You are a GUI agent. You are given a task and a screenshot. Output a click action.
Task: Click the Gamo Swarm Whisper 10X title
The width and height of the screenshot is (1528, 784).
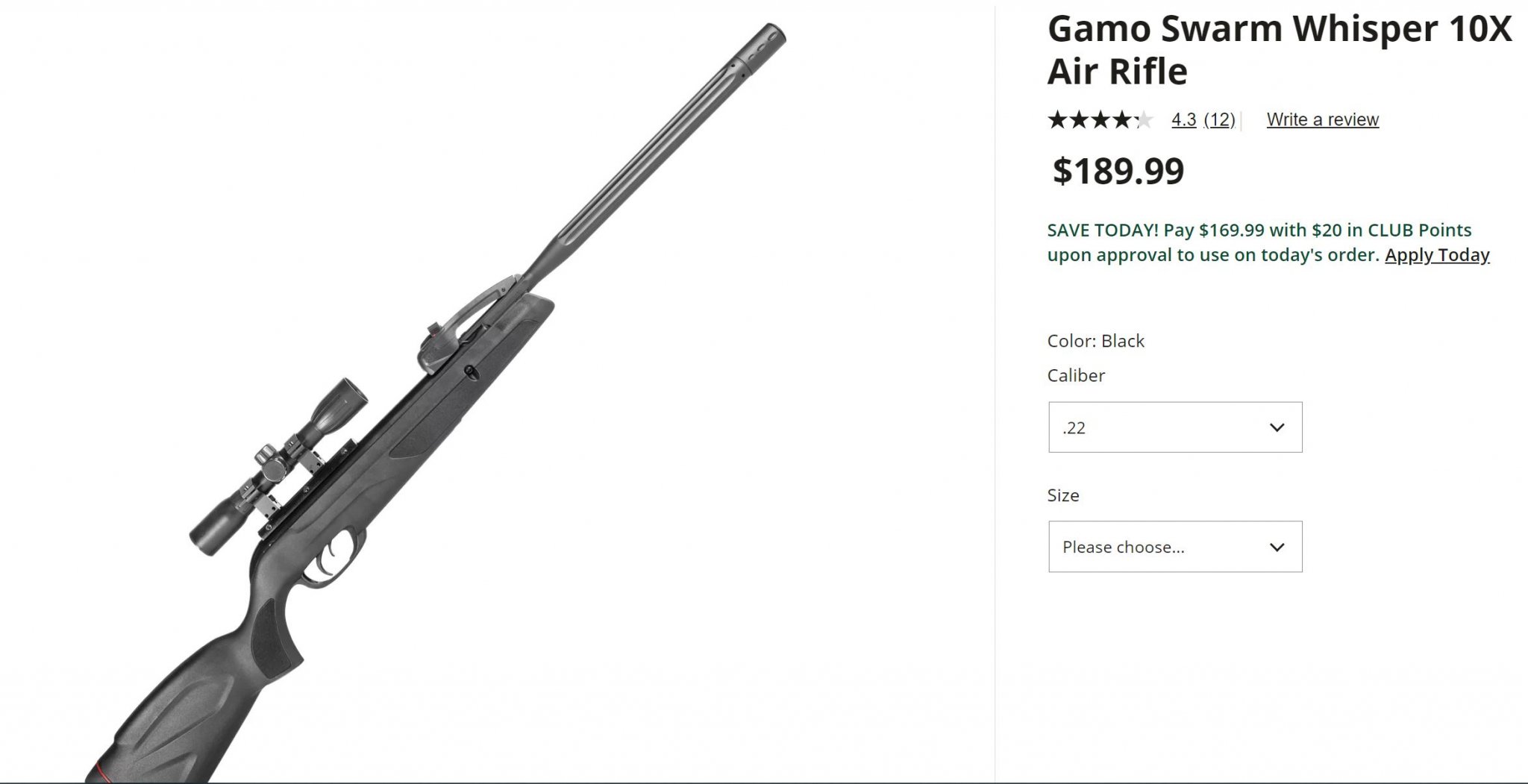click(1279, 50)
